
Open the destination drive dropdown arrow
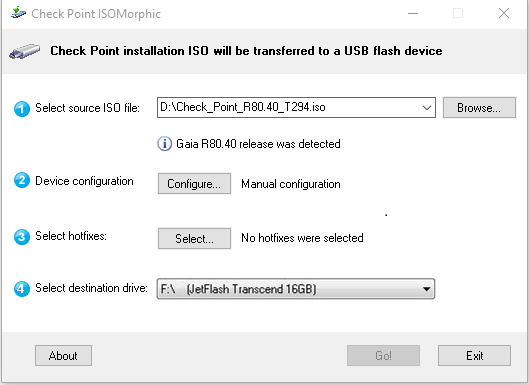(426, 289)
